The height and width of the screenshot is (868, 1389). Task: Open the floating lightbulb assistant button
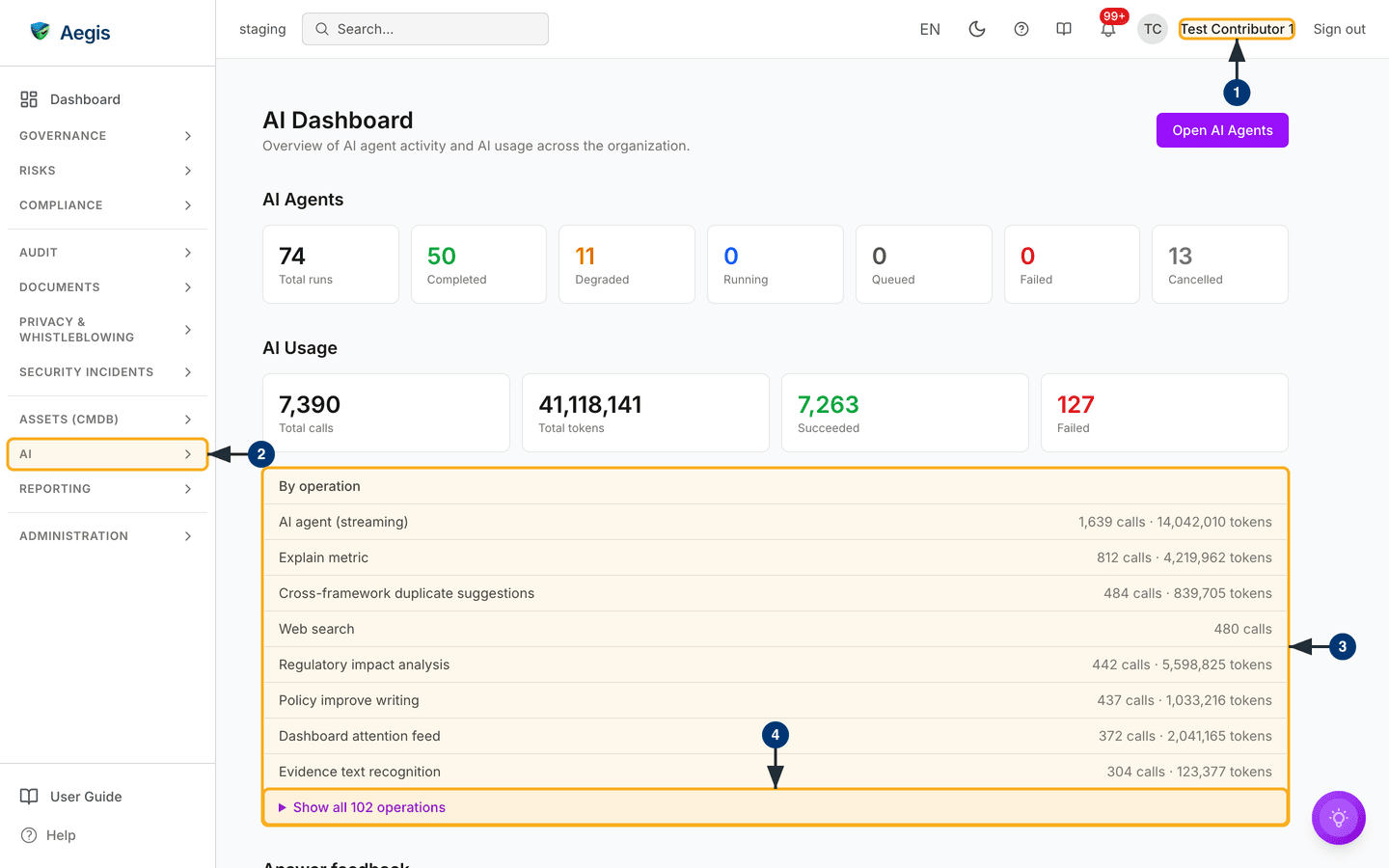coord(1339,818)
